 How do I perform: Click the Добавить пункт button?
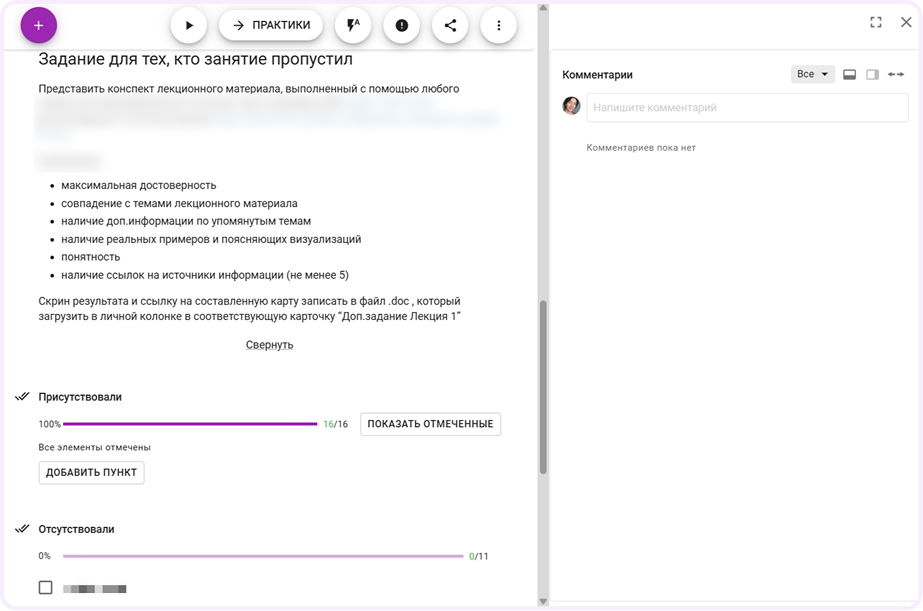(91, 472)
